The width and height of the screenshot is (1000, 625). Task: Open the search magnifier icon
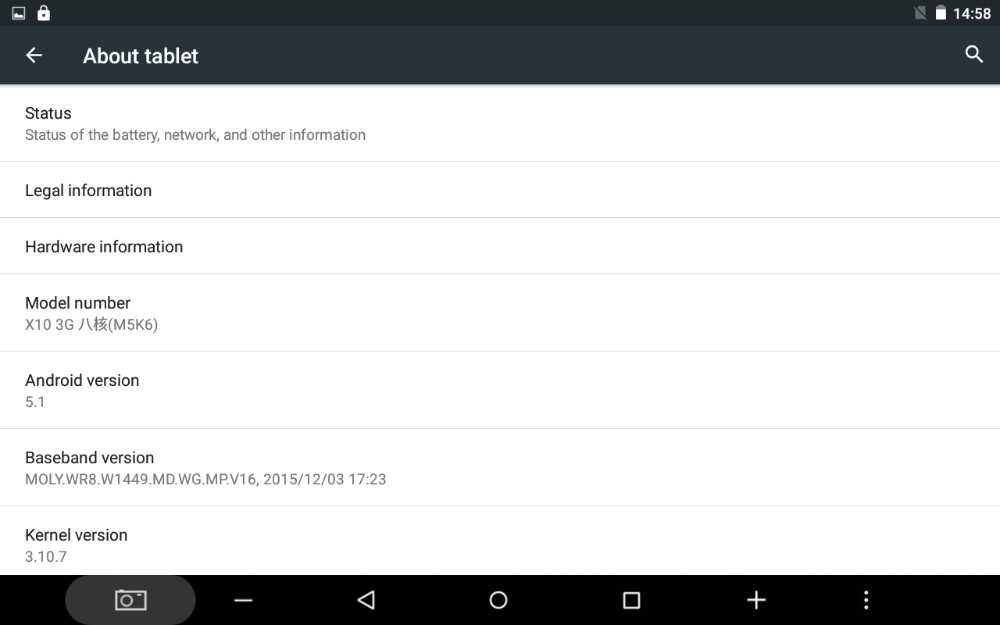pos(974,54)
